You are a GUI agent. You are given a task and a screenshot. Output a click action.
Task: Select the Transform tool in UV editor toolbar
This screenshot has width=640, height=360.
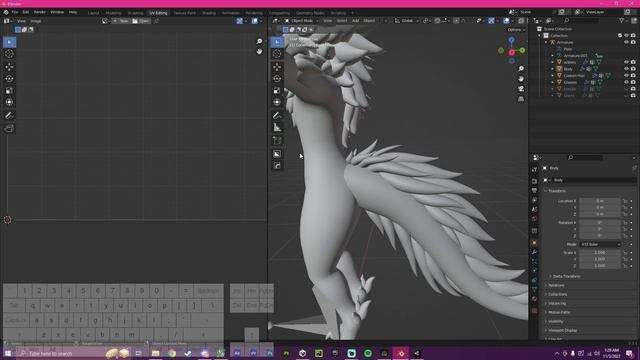coord(9,102)
